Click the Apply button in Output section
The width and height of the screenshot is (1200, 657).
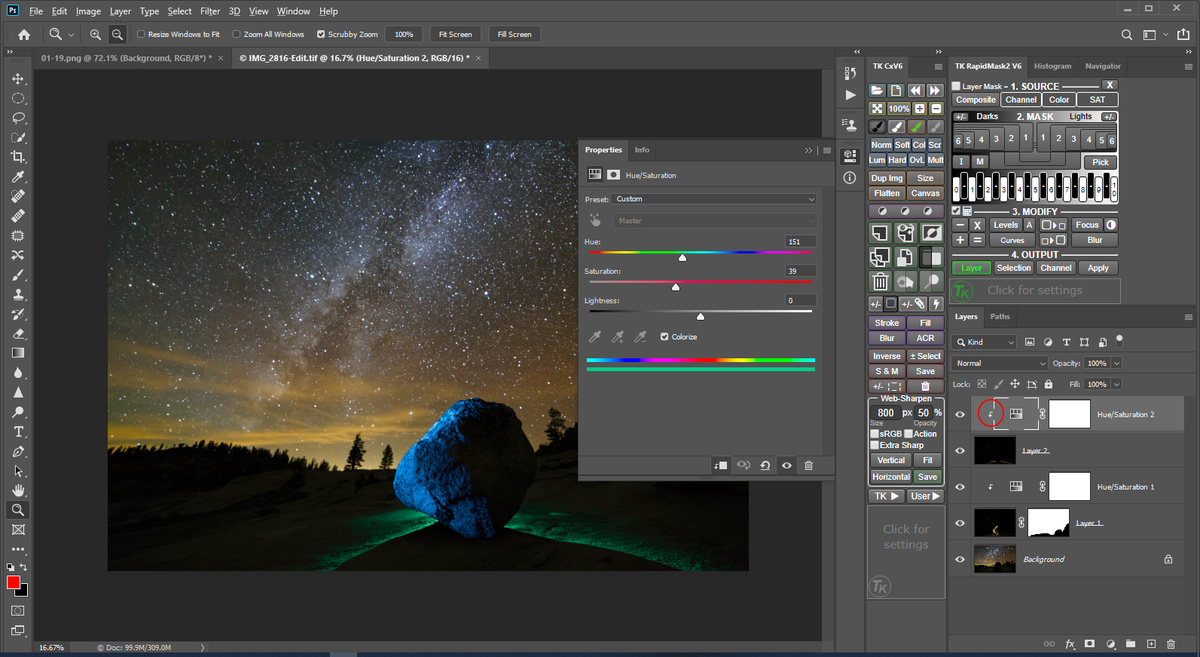(x=1098, y=268)
